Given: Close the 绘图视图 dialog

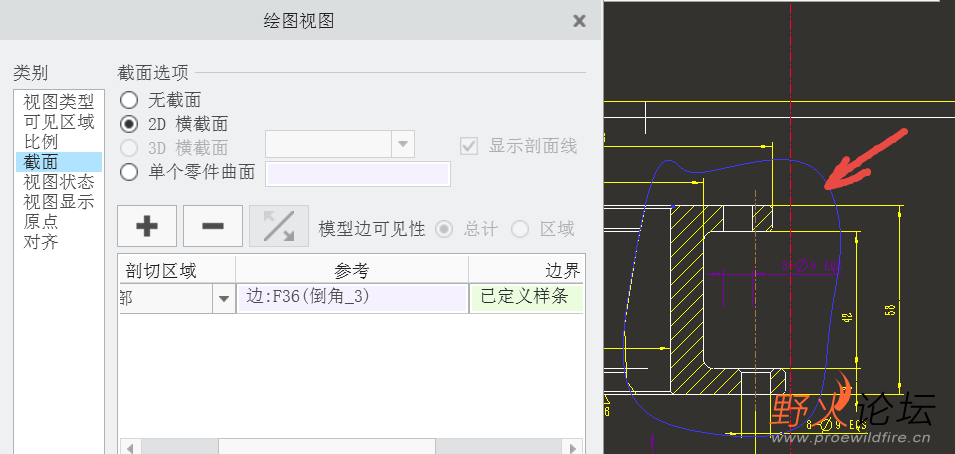Looking at the screenshot, I should (x=579, y=21).
